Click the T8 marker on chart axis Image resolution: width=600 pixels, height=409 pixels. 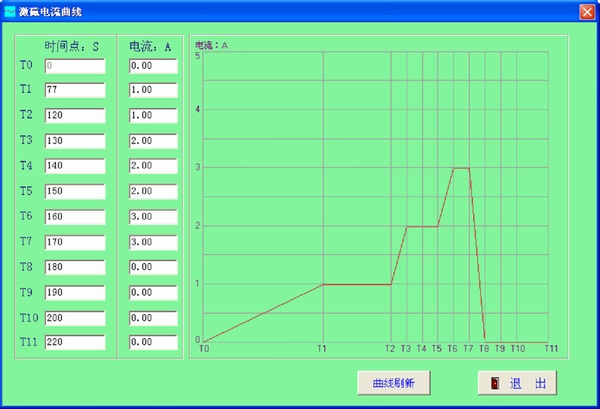pyautogui.click(x=485, y=349)
